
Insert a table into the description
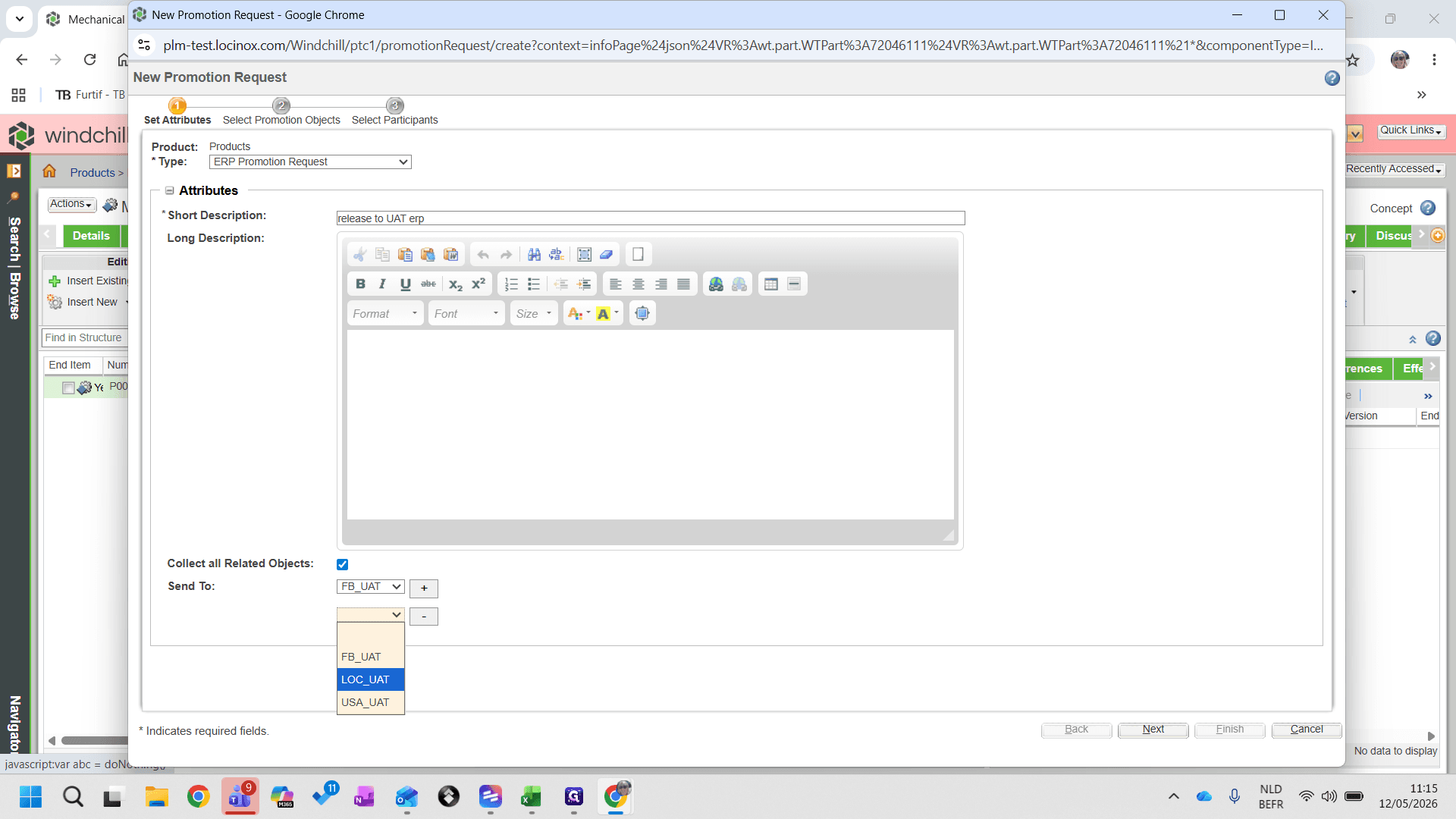coord(771,284)
